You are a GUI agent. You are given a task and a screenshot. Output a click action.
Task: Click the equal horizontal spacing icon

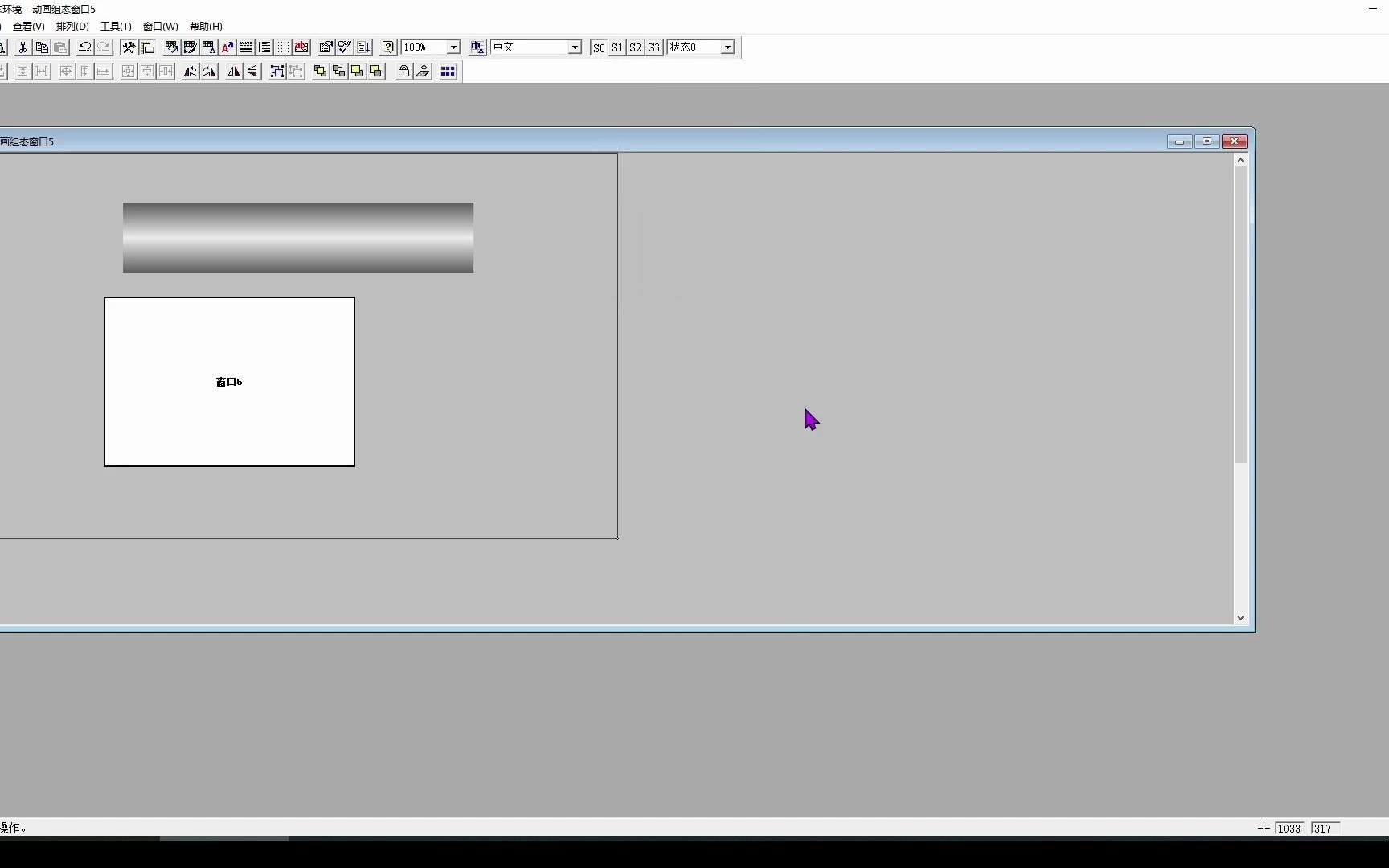42,72
